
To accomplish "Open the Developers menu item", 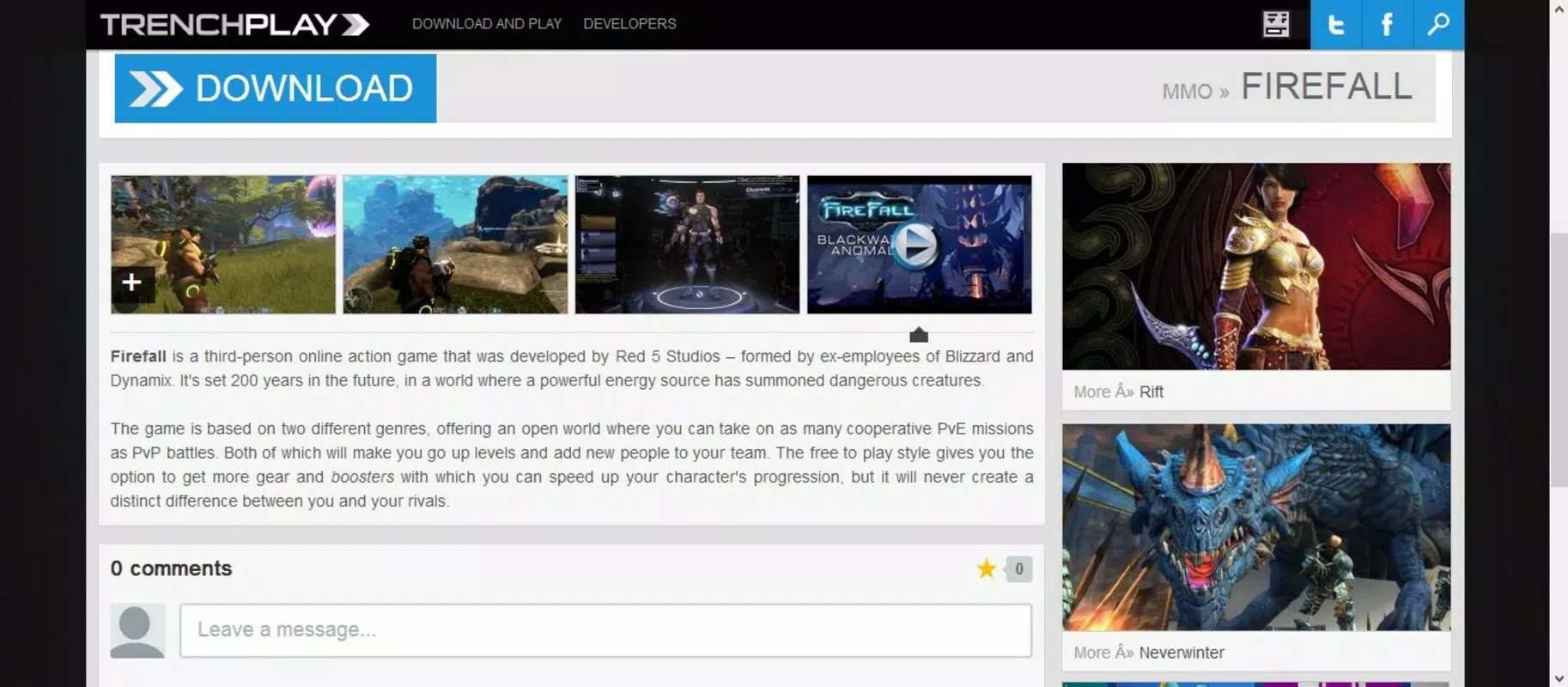I will 629,24.
